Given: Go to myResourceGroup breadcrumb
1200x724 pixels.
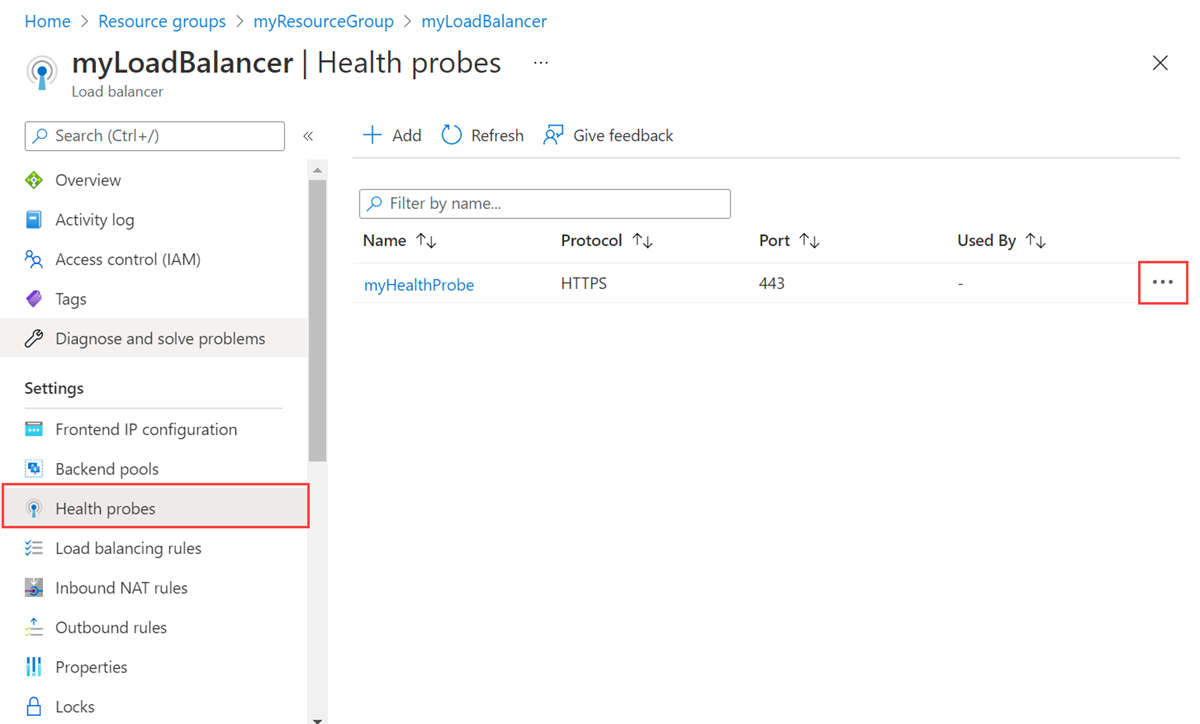Looking at the screenshot, I should tap(324, 21).
